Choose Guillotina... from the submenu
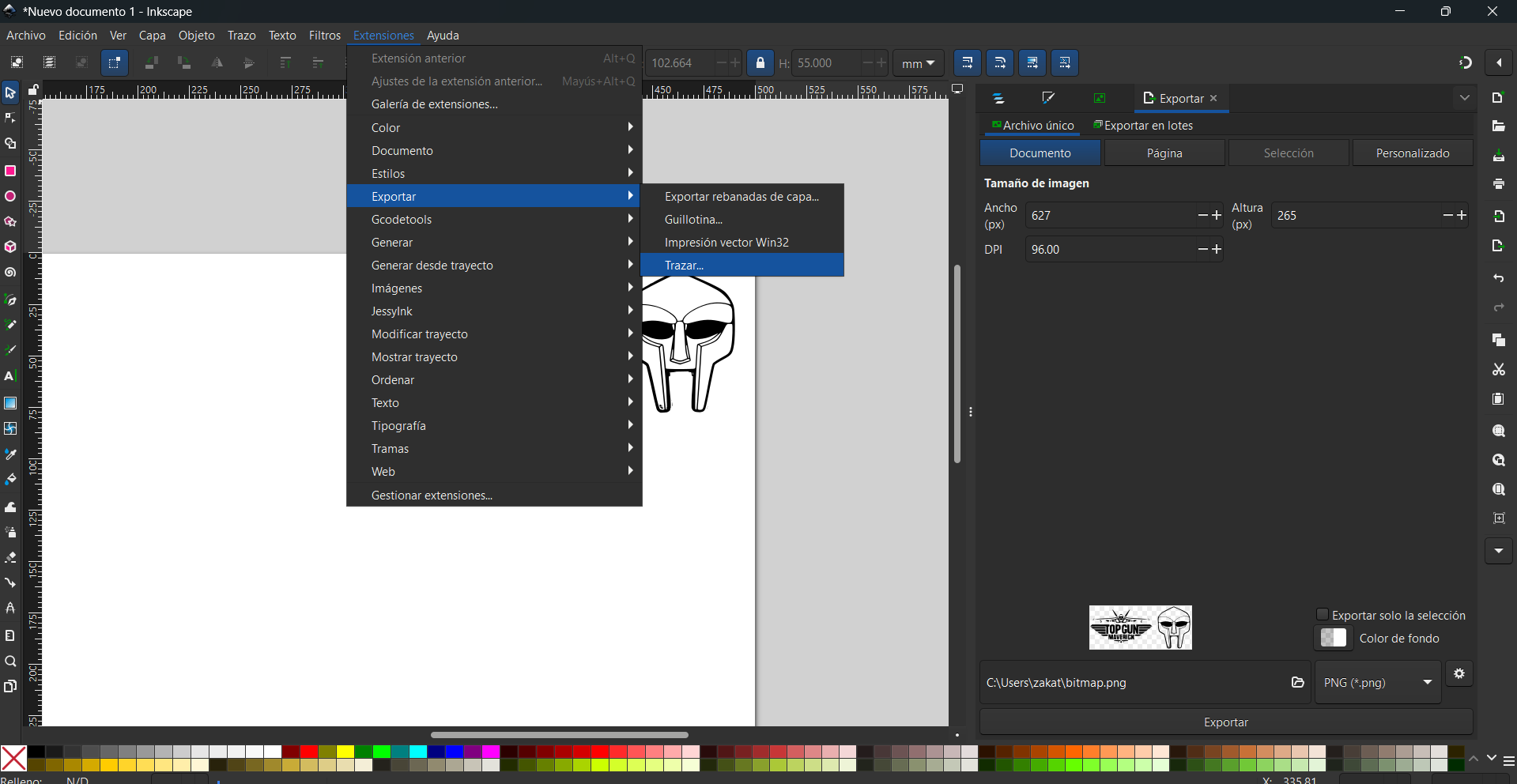Image resolution: width=1517 pixels, height=784 pixels. (x=742, y=220)
